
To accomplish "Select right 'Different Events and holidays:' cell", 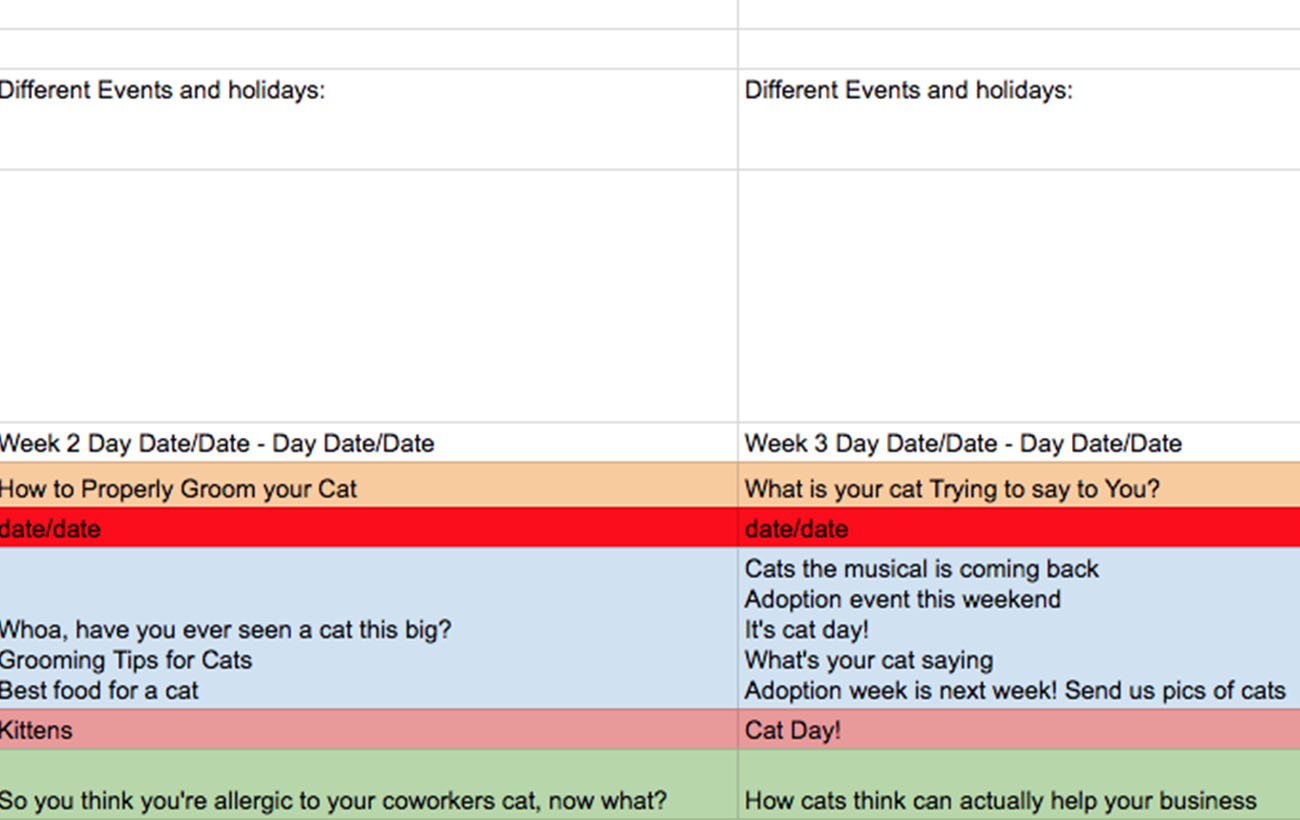I will pos(1019,119).
